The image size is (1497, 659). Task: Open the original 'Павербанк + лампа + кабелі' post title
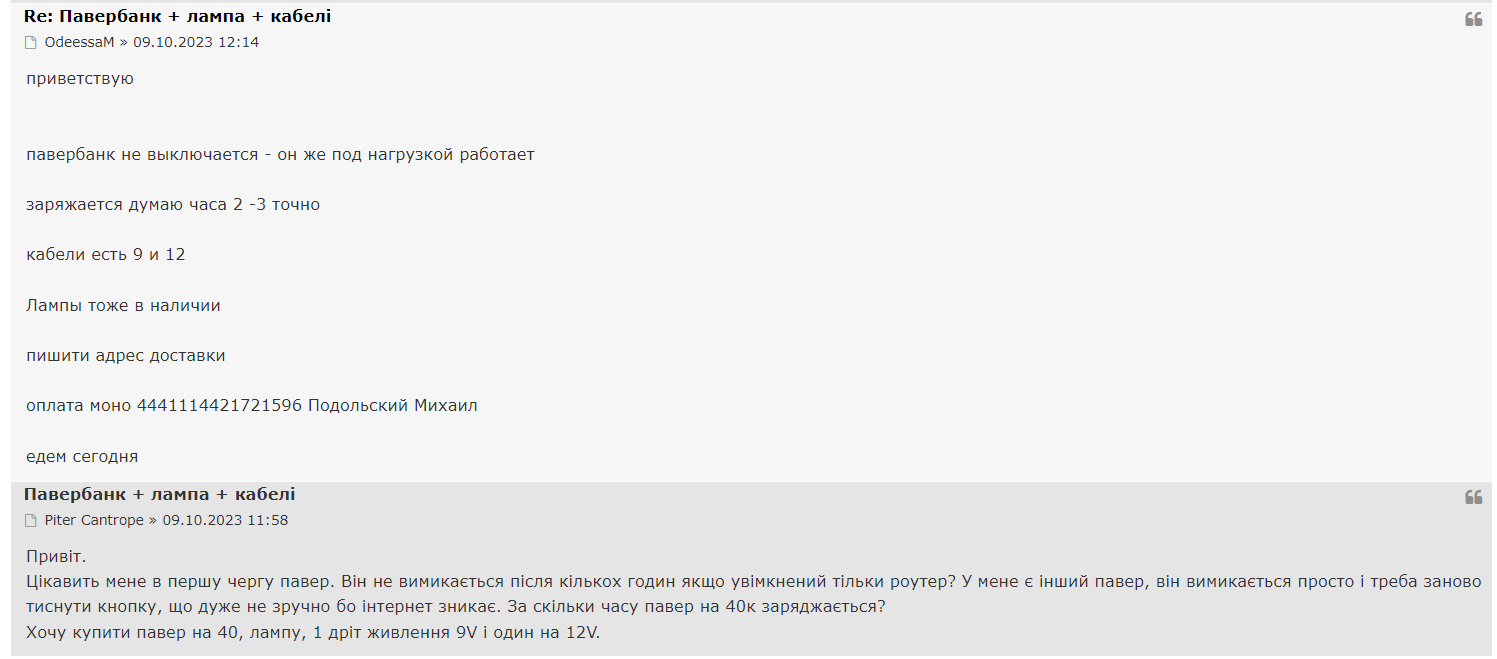click(159, 494)
